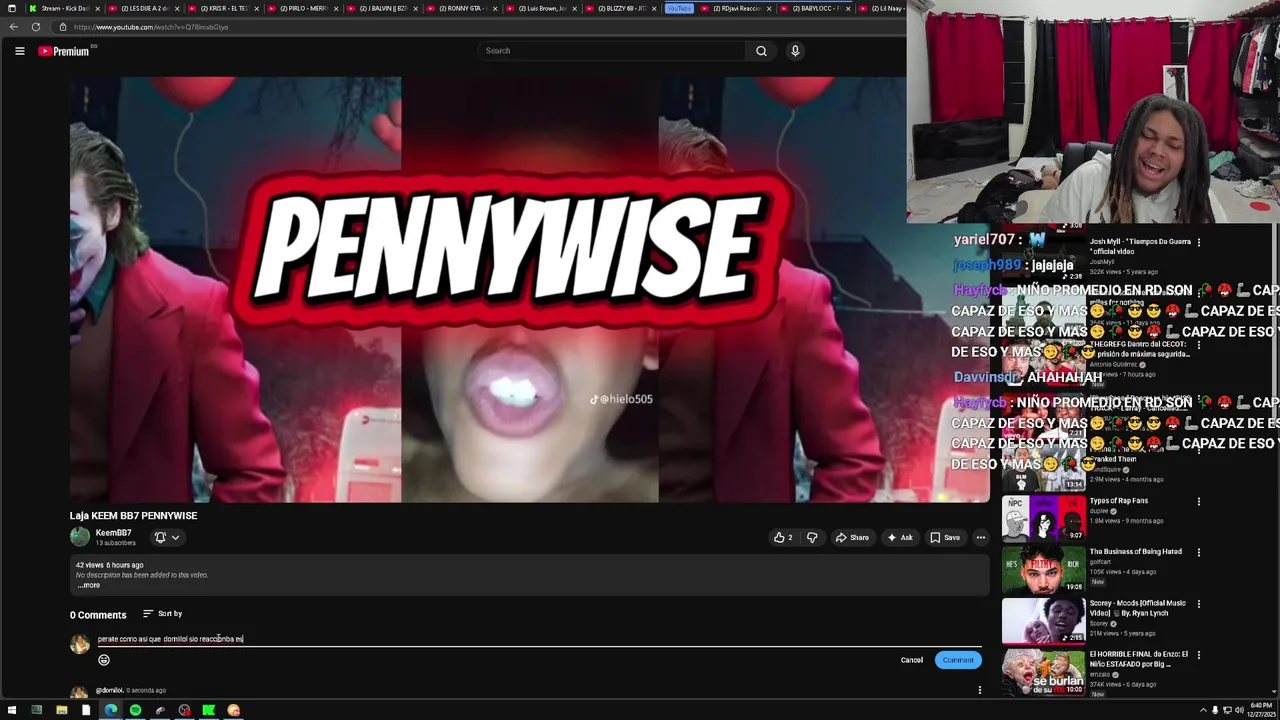Open the Types of Rap Fans title link
The height and width of the screenshot is (720, 1280).
pos(1119,501)
